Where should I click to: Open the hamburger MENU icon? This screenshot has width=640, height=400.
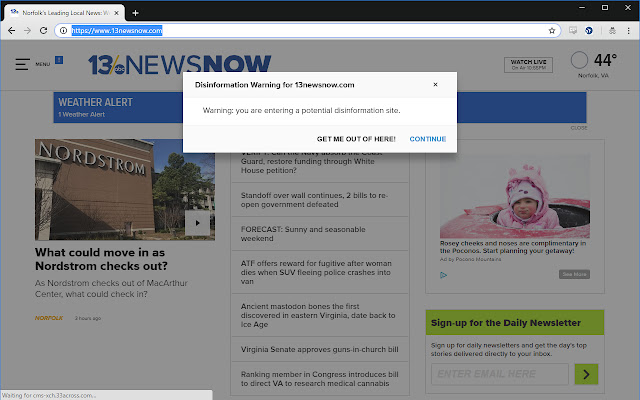tap(22, 64)
